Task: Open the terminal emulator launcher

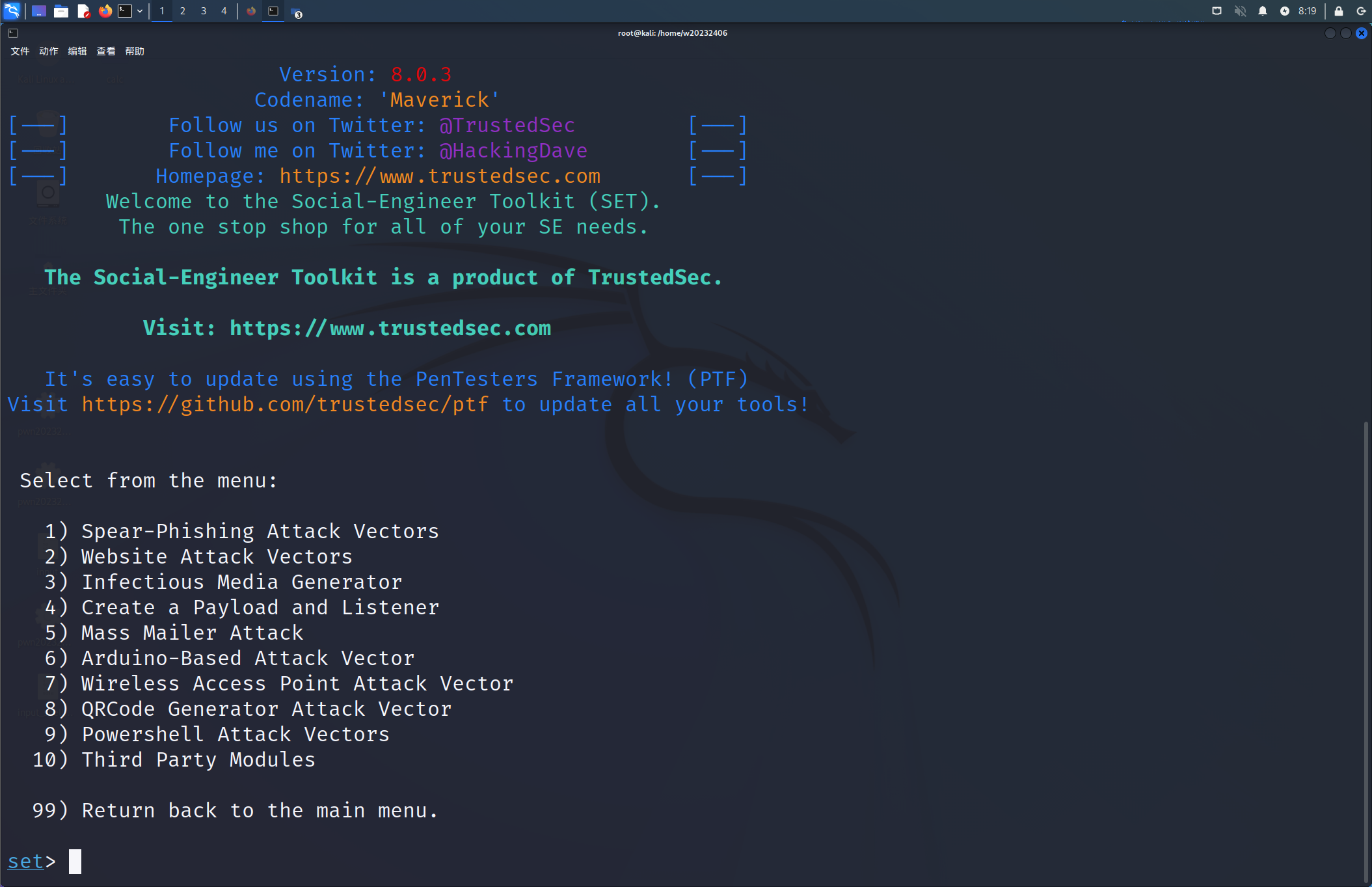Action: [x=125, y=11]
